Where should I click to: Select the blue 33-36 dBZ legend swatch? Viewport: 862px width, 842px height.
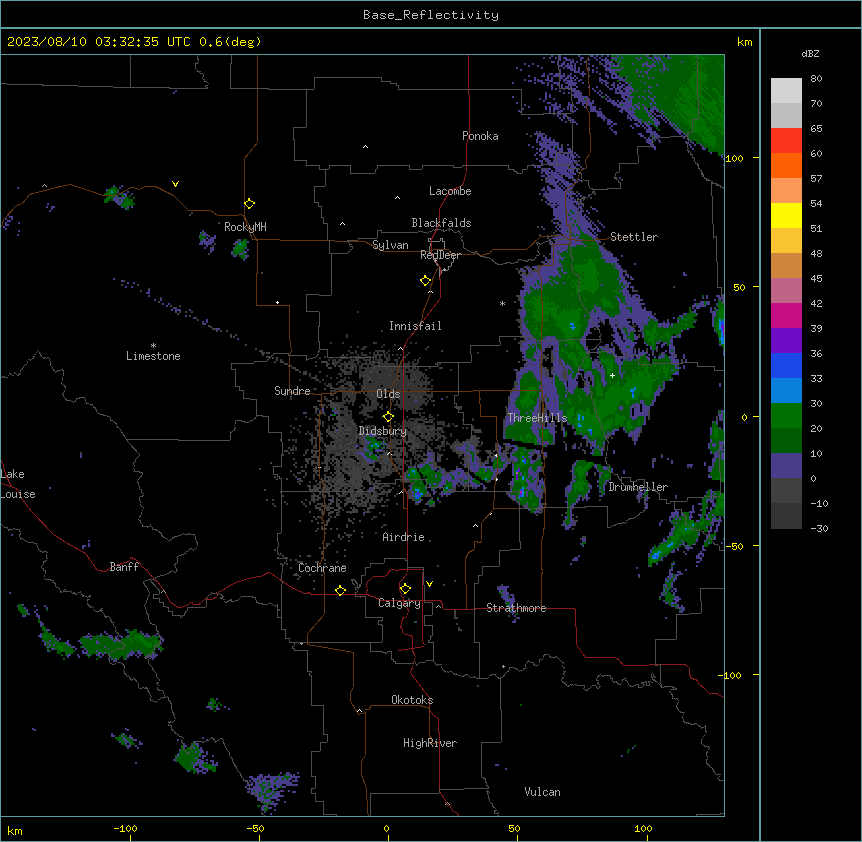click(x=786, y=366)
